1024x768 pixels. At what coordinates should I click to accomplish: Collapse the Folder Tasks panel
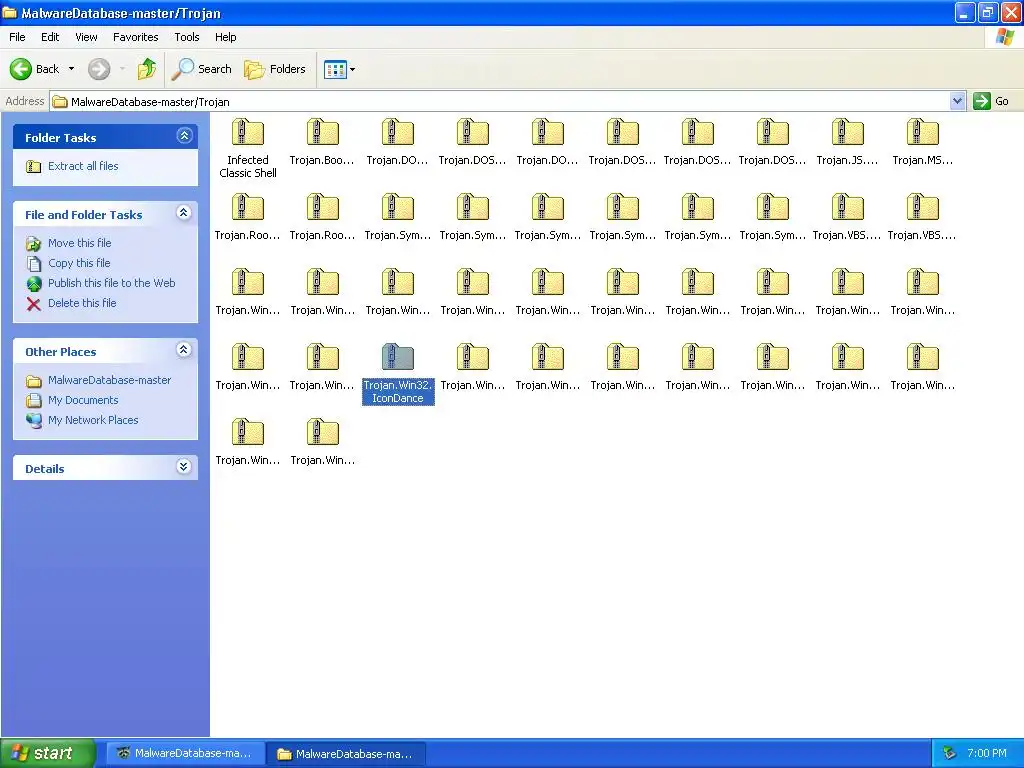point(184,136)
